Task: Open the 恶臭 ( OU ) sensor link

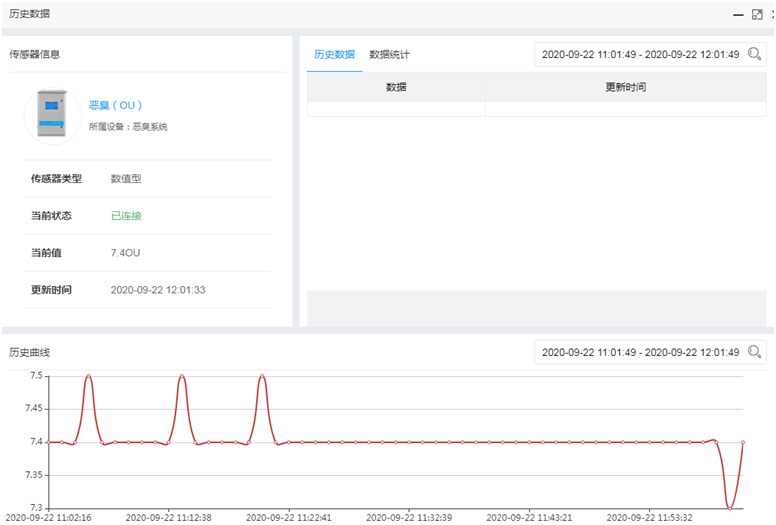Action: (x=115, y=105)
